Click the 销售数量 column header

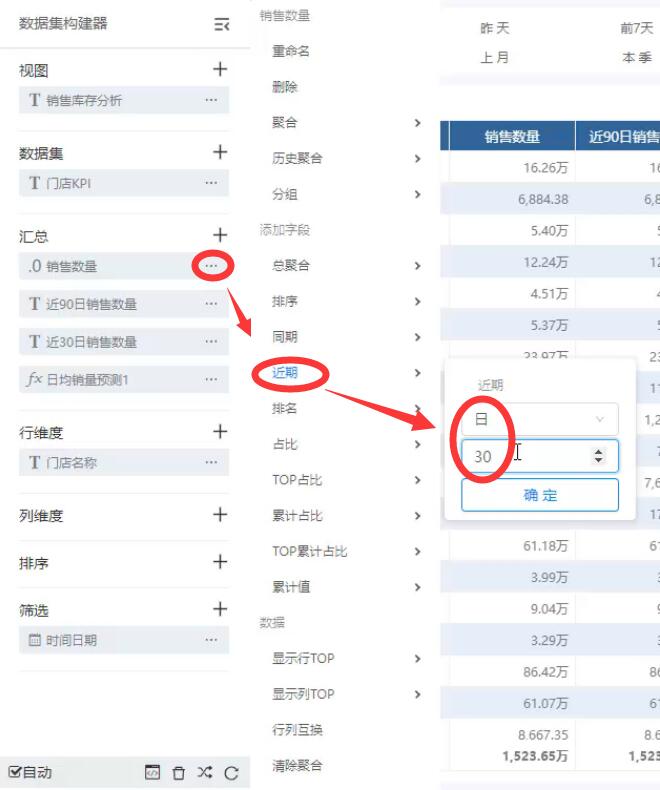coord(512,136)
